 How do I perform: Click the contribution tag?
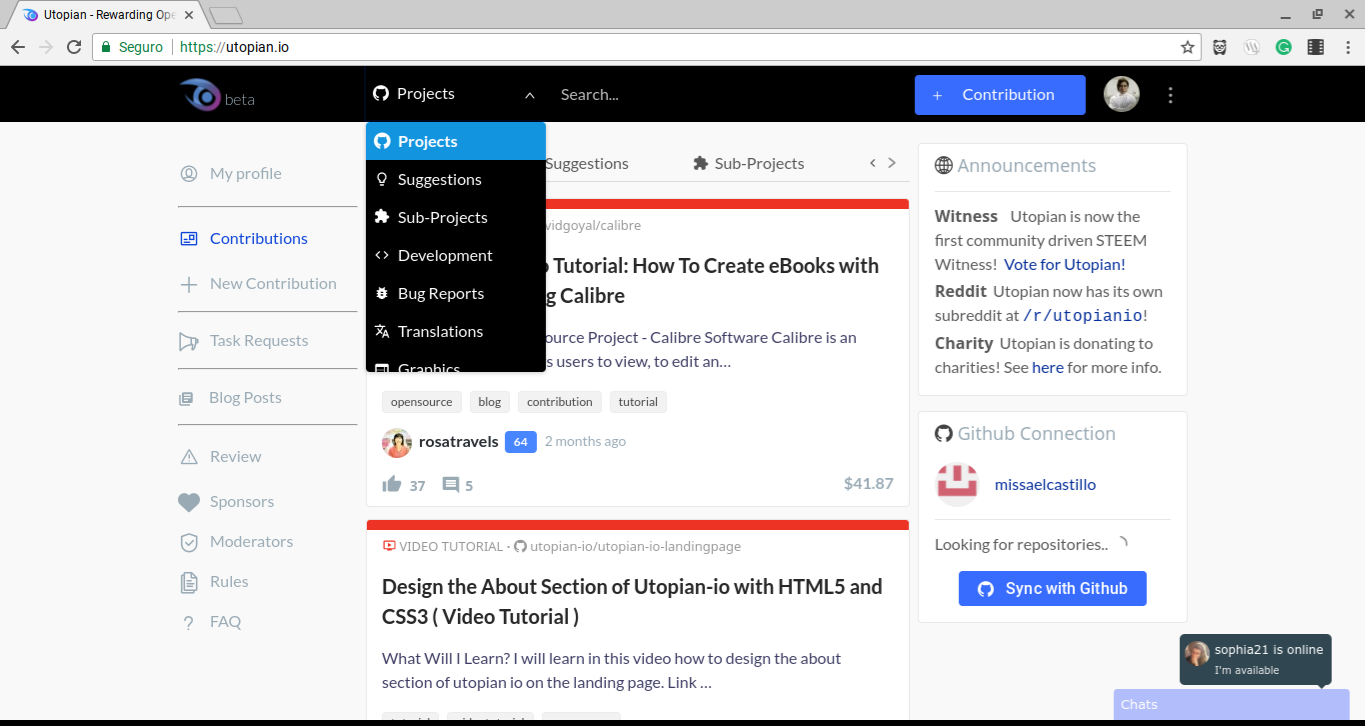(560, 402)
